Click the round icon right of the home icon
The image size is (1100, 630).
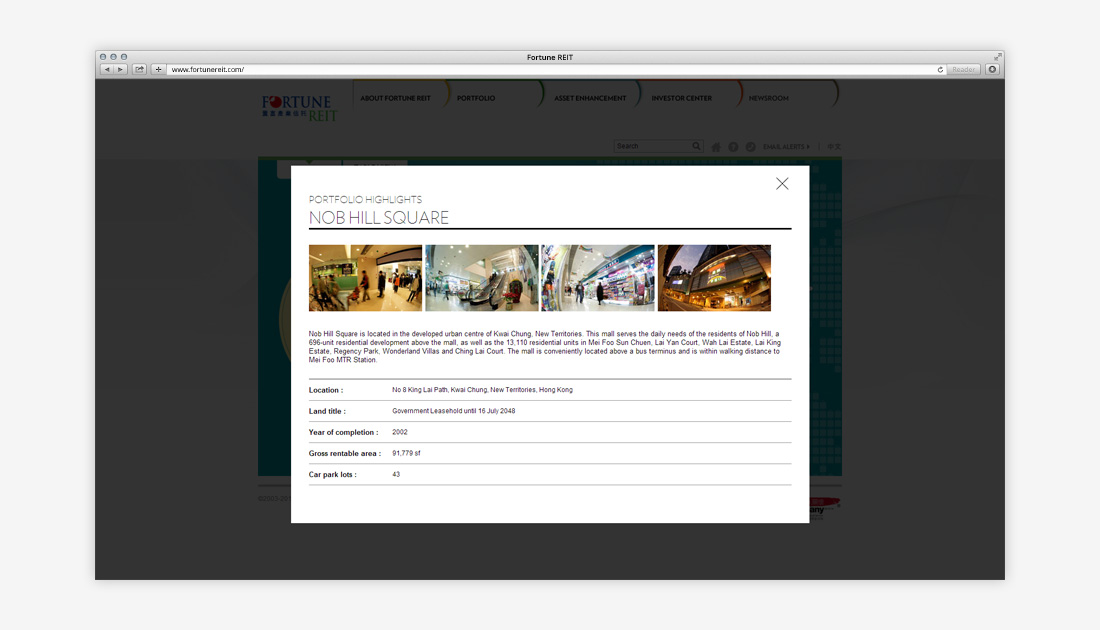point(733,147)
